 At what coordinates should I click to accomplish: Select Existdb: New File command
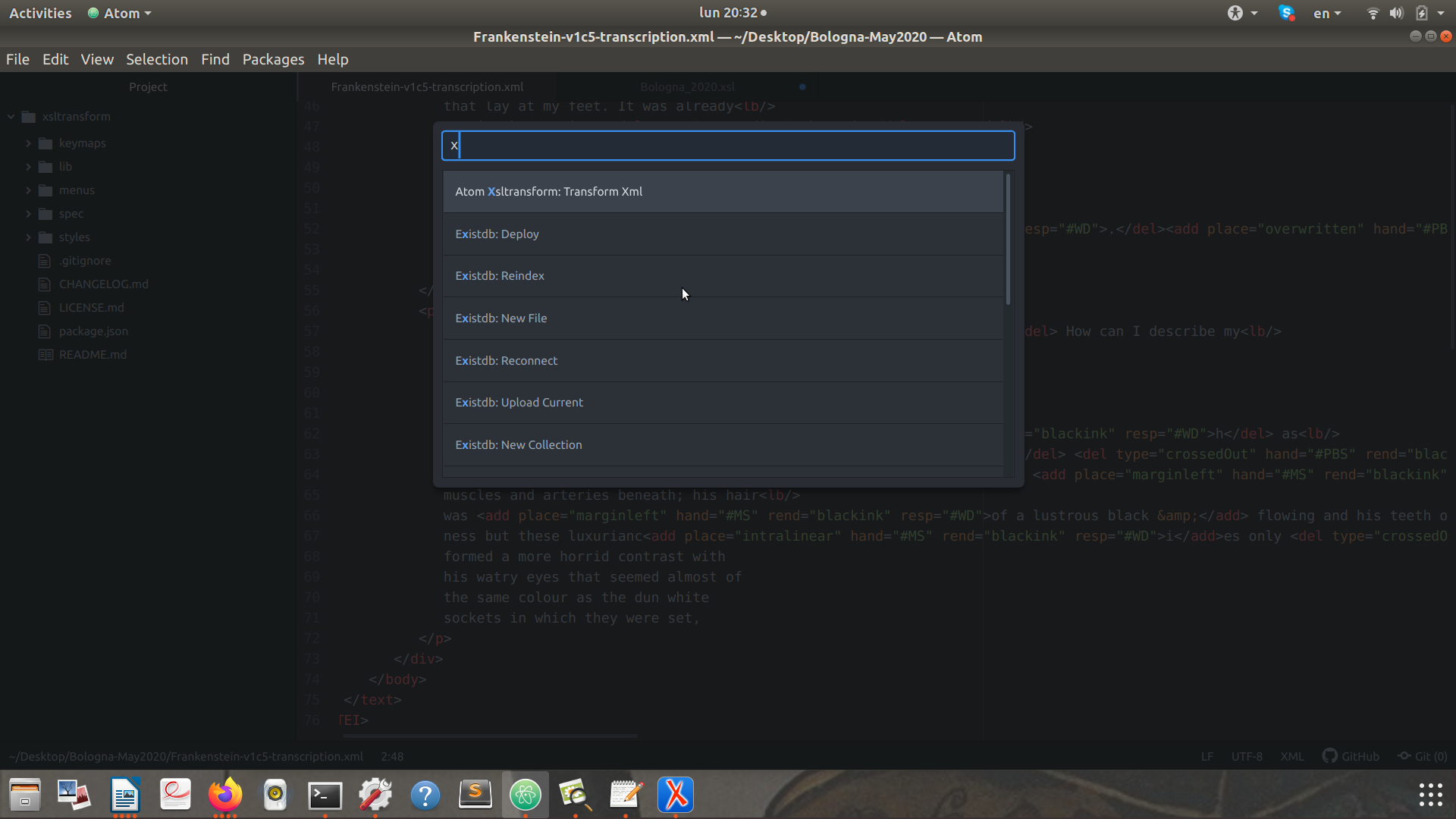[723, 318]
